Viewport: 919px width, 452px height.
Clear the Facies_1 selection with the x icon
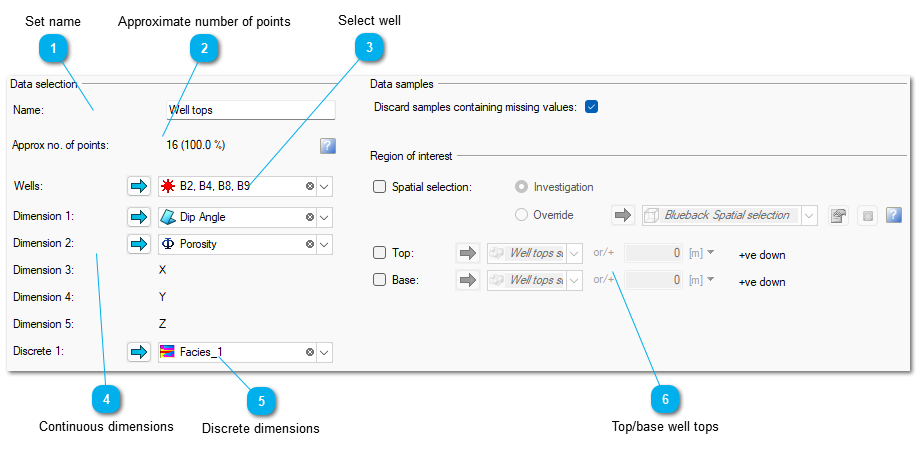click(309, 352)
